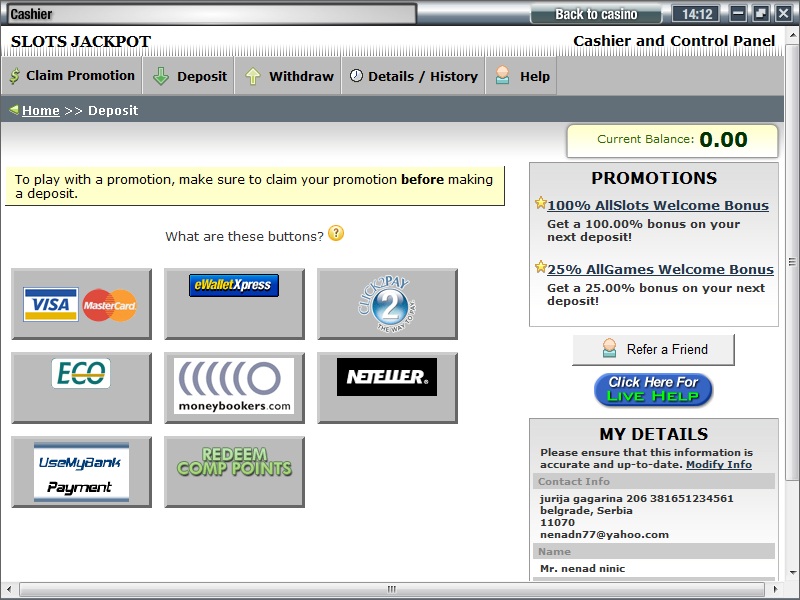Open the Claim Promotion tab
800x600 pixels.
point(71,76)
